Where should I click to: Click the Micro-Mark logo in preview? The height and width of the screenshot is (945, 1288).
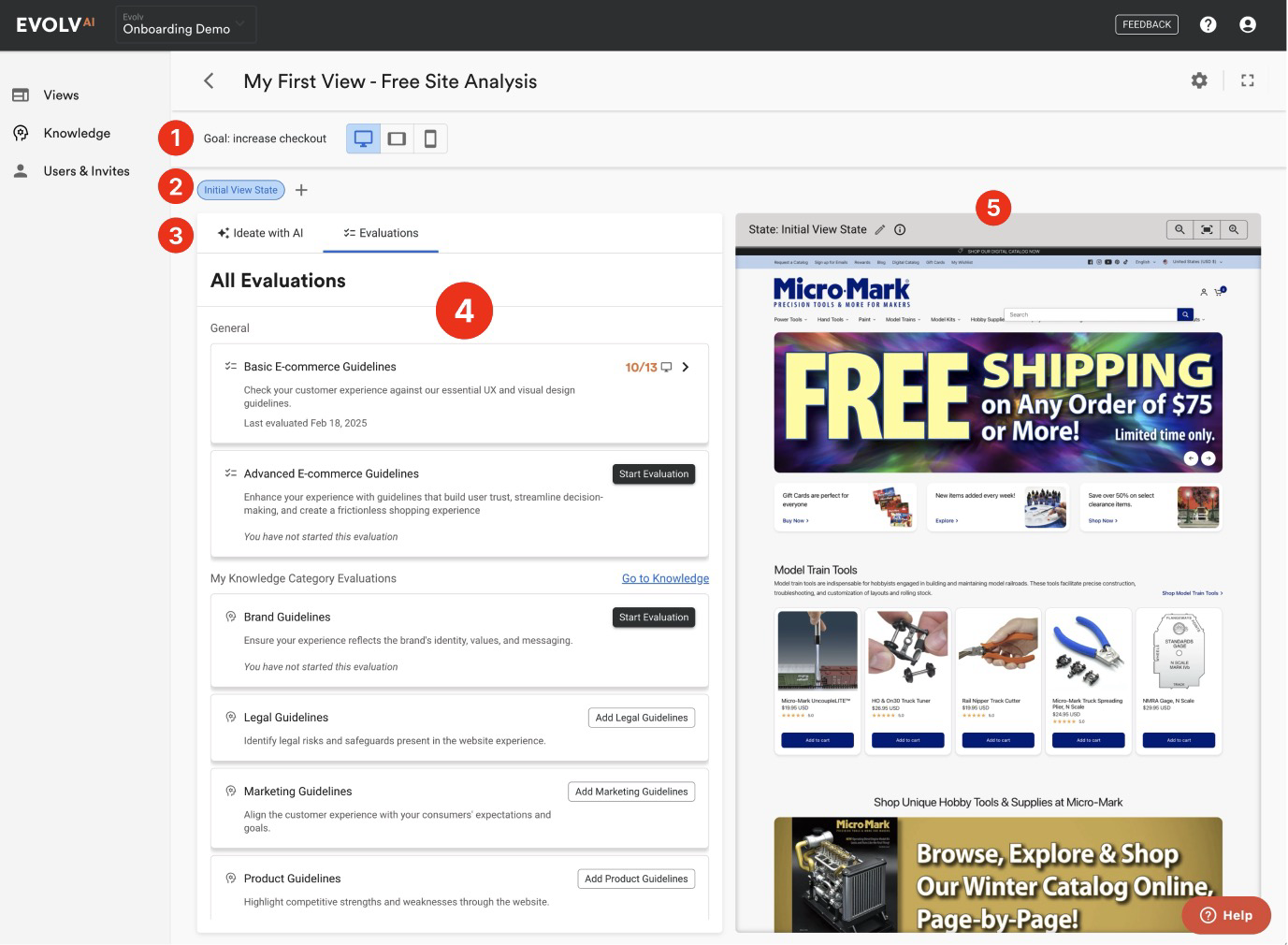[x=842, y=292]
